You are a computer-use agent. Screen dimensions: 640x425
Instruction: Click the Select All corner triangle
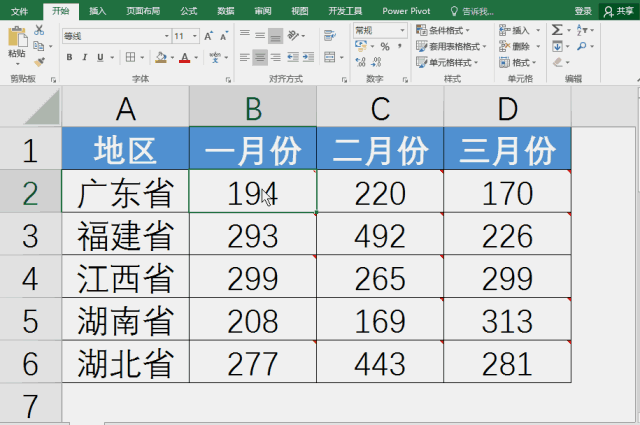click(42, 107)
